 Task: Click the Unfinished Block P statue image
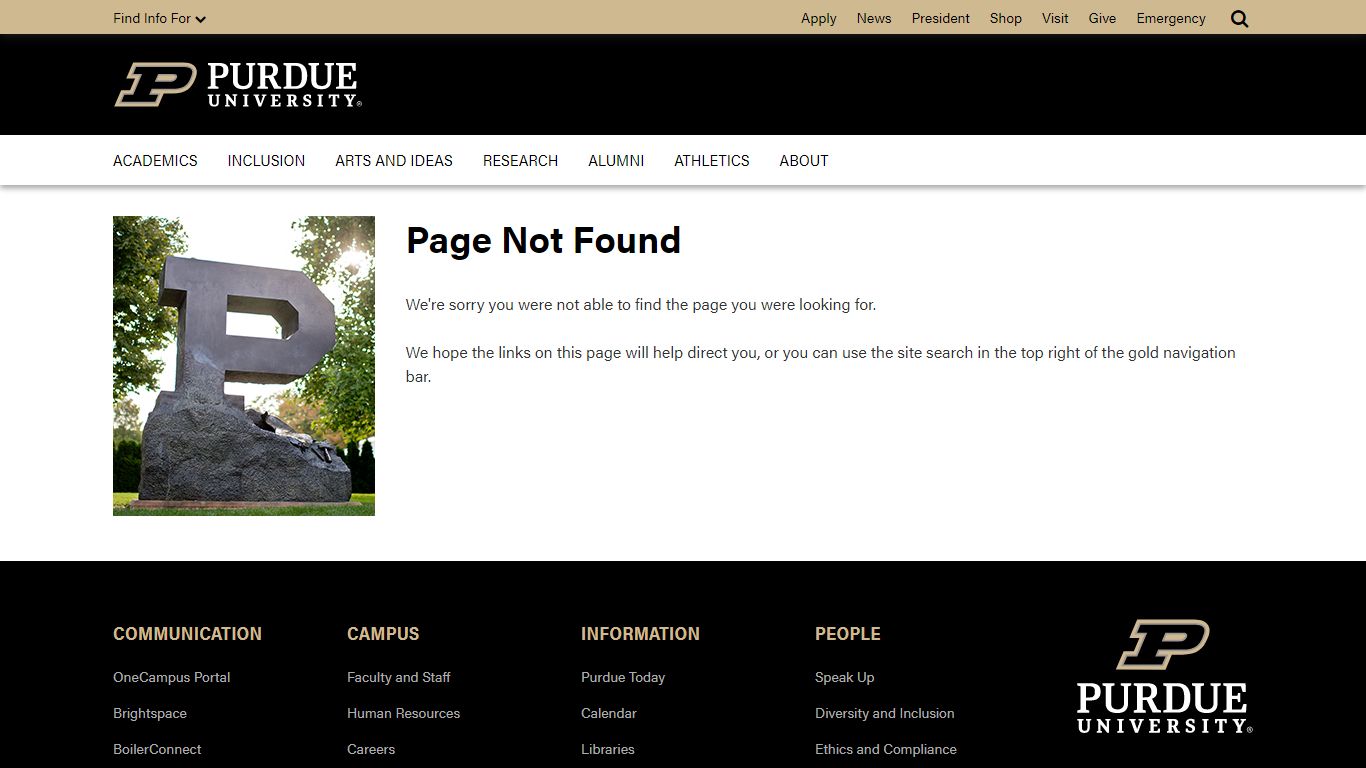point(244,366)
